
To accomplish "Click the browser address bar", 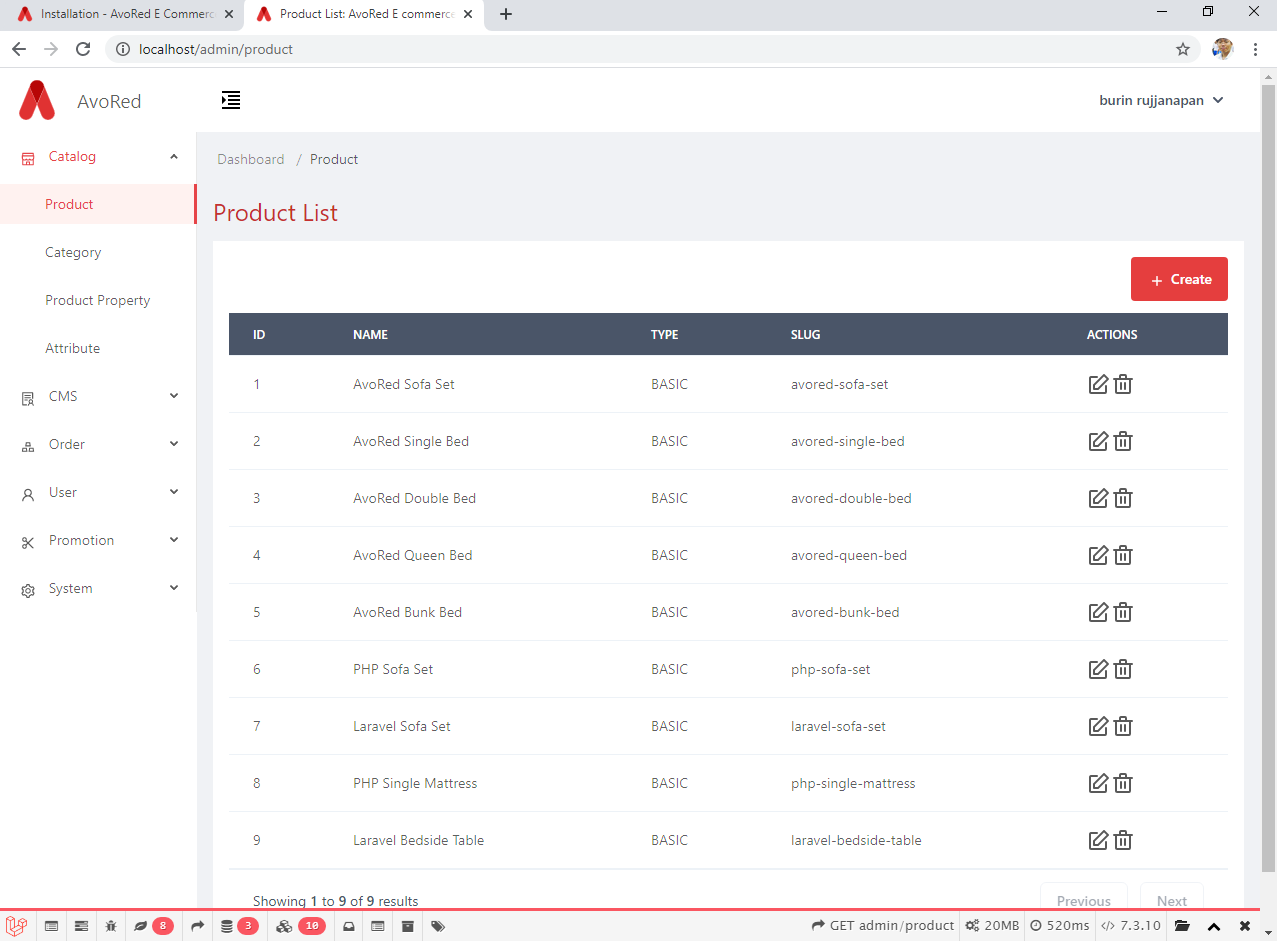I will (640, 49).
